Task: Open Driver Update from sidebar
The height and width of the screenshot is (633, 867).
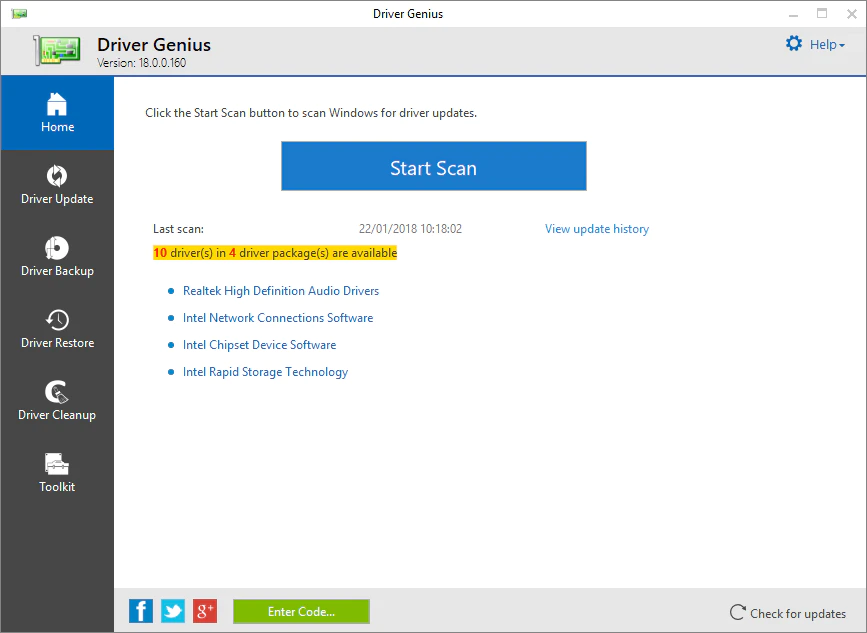Action: pyautogui.click(x=57, y=185)
